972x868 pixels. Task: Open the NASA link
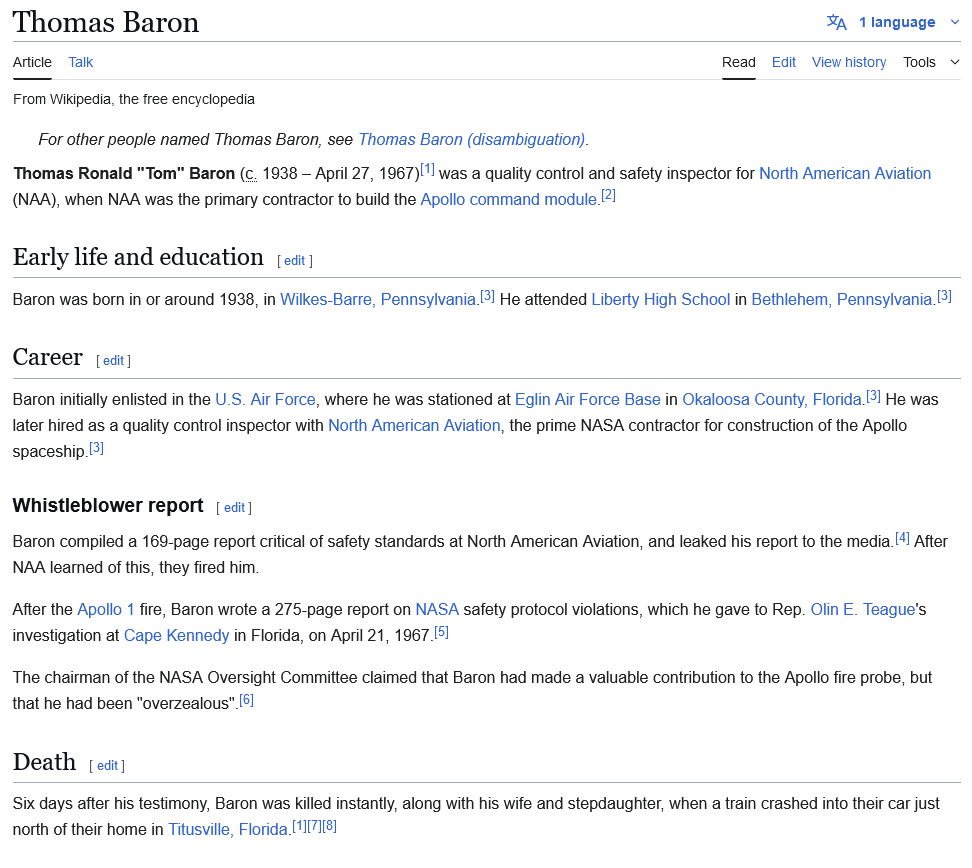[437, 610]
